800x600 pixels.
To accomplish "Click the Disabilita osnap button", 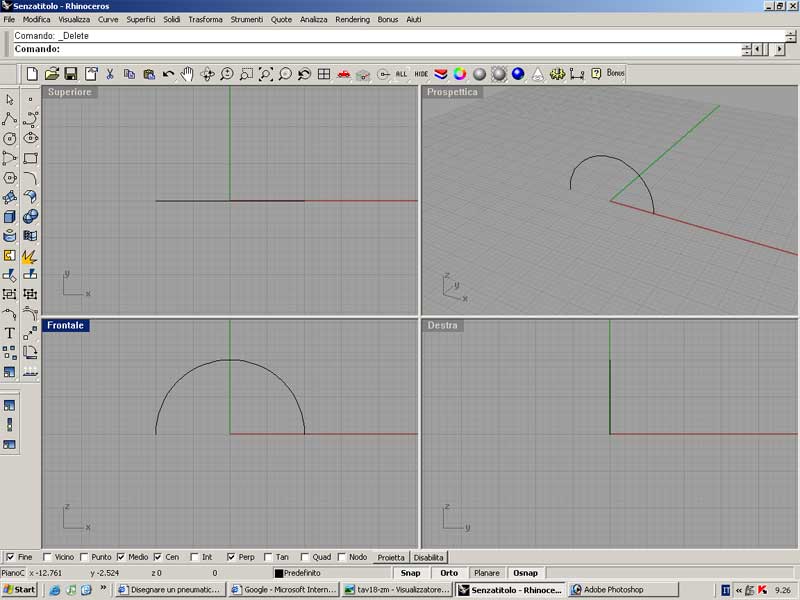I will [x=429, y=557].
